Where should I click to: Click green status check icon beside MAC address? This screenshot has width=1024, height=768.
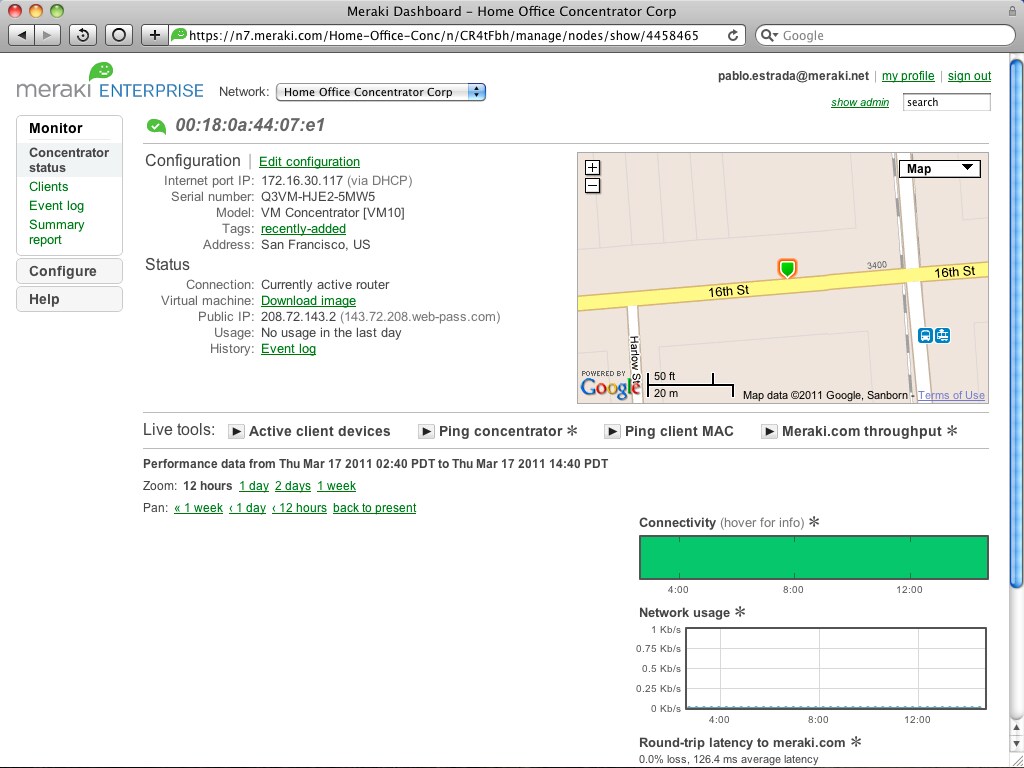[x=156, y=125]
